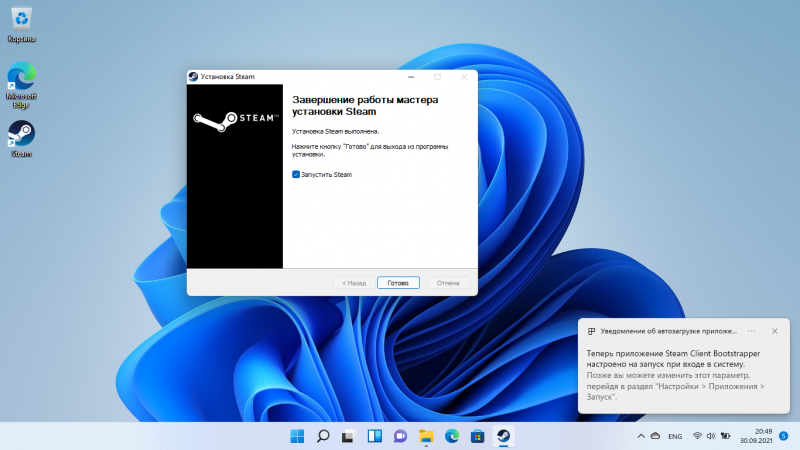
Task: Click the "Готово" button to finish
Action: [x=398, y=283]
